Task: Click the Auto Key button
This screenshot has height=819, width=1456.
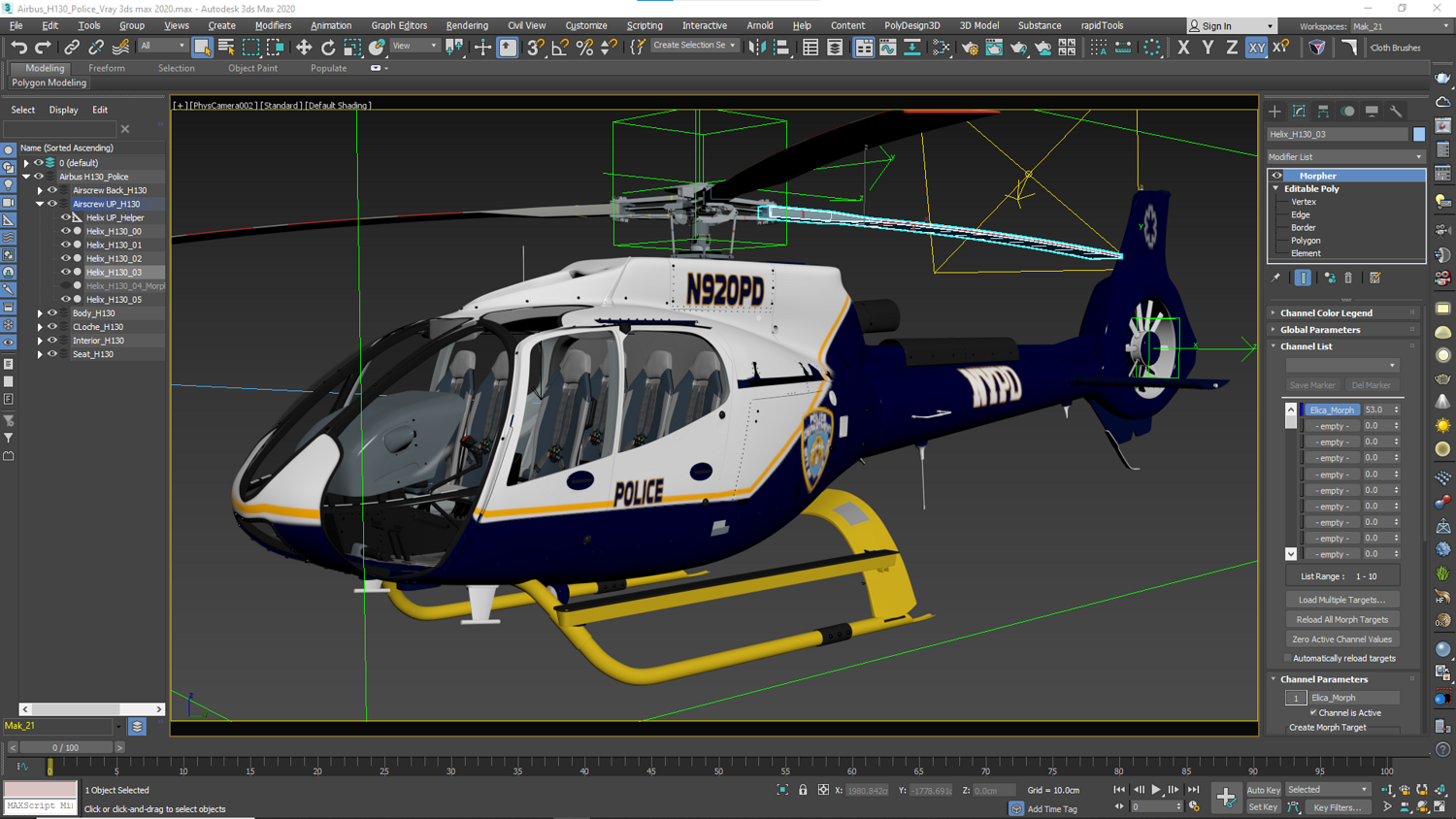Action: (1264, 790)
